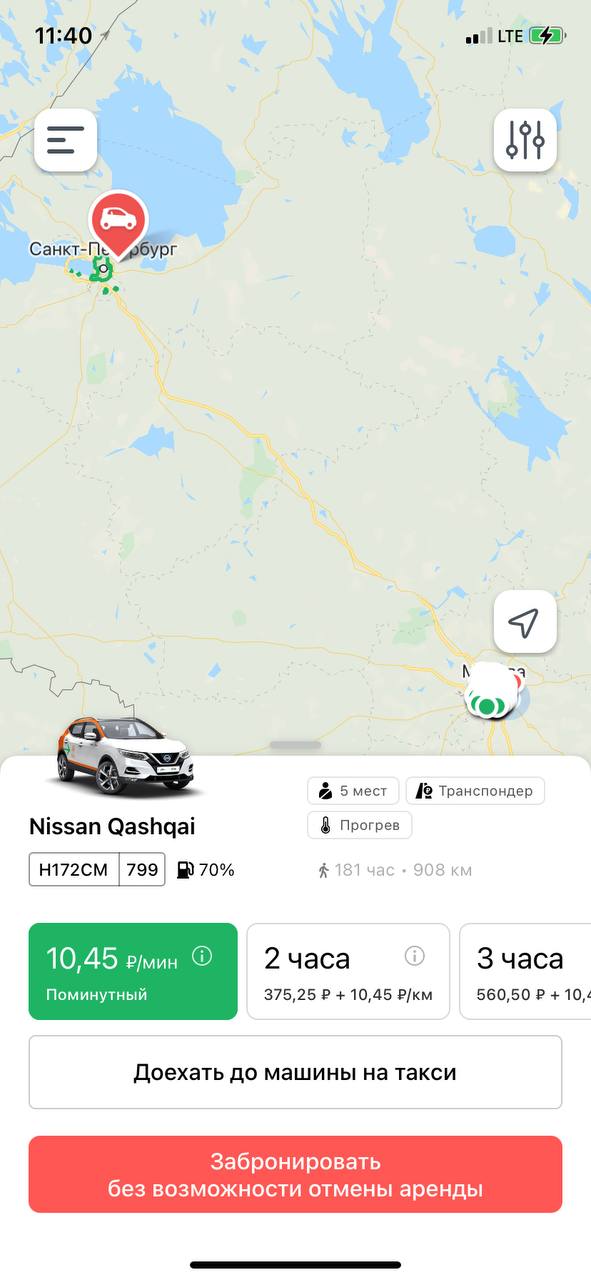This screenshot has width=591, height=1280.
Task: Open the hamburger menu
Action: [66, 140]
